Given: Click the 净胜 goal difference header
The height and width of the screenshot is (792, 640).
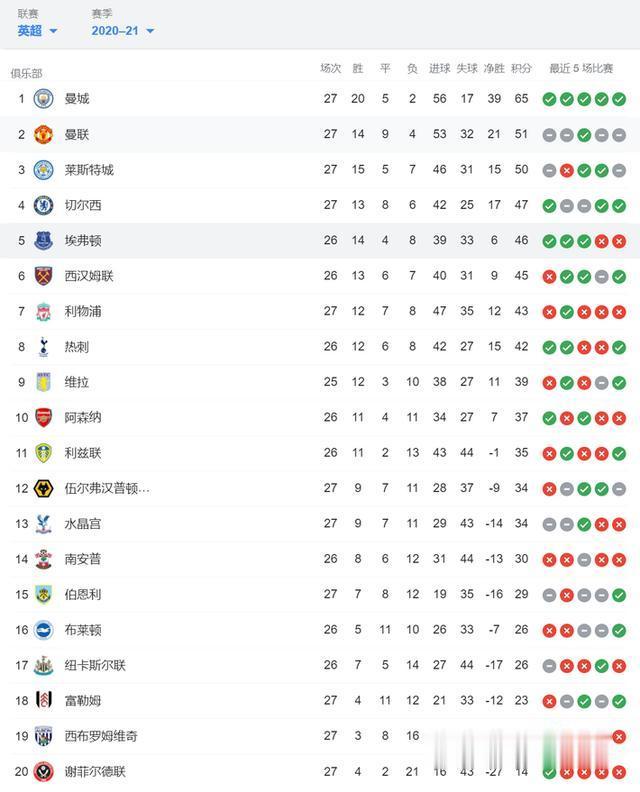Looking at the screenshot, I should click(x=494, y=69).
